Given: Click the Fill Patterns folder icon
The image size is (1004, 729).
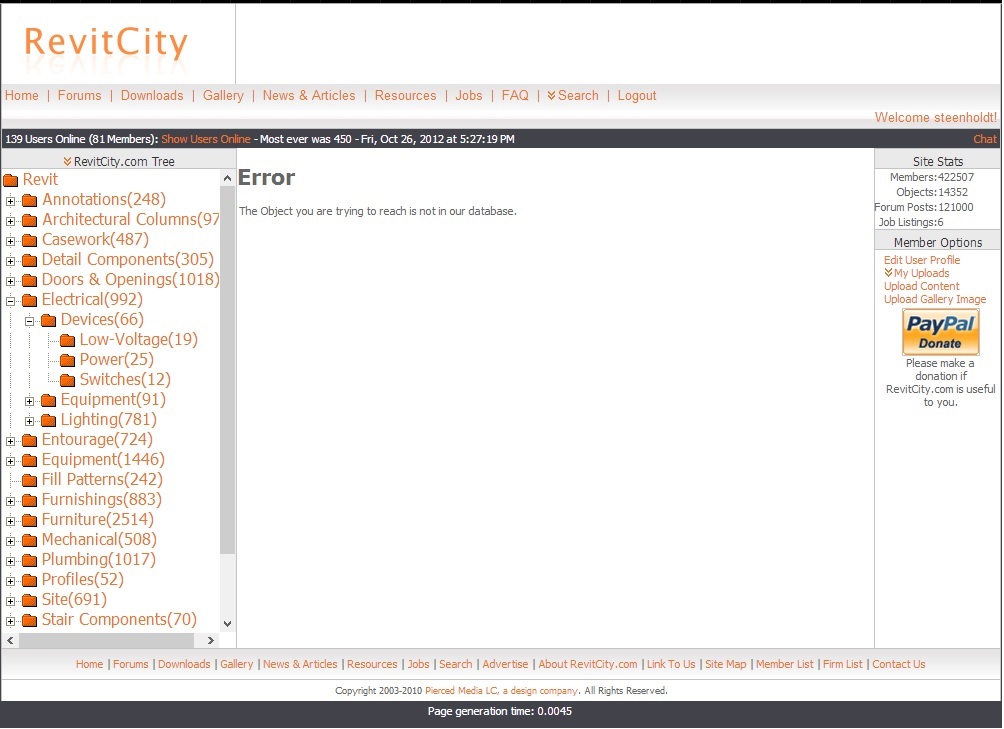Looking at the screenshot, I should coord(29,480).
